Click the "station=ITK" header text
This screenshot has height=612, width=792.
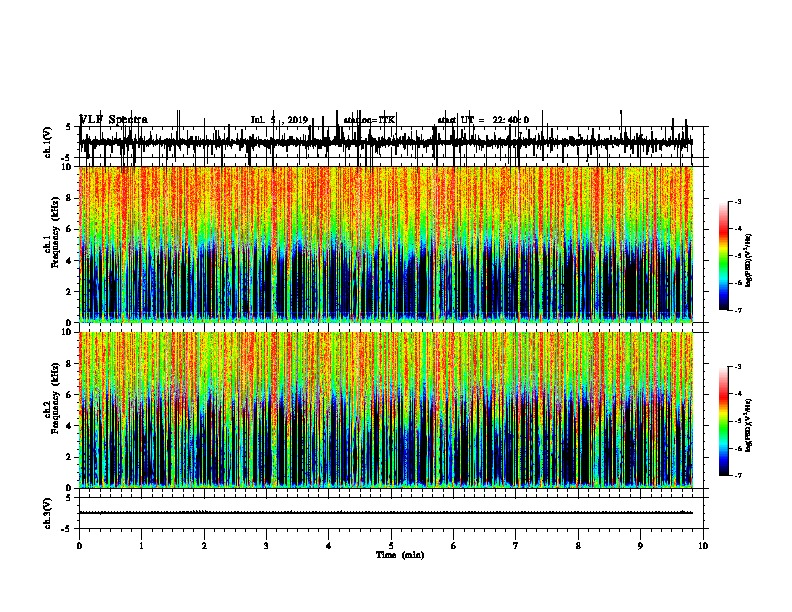(x=369, y=120)
